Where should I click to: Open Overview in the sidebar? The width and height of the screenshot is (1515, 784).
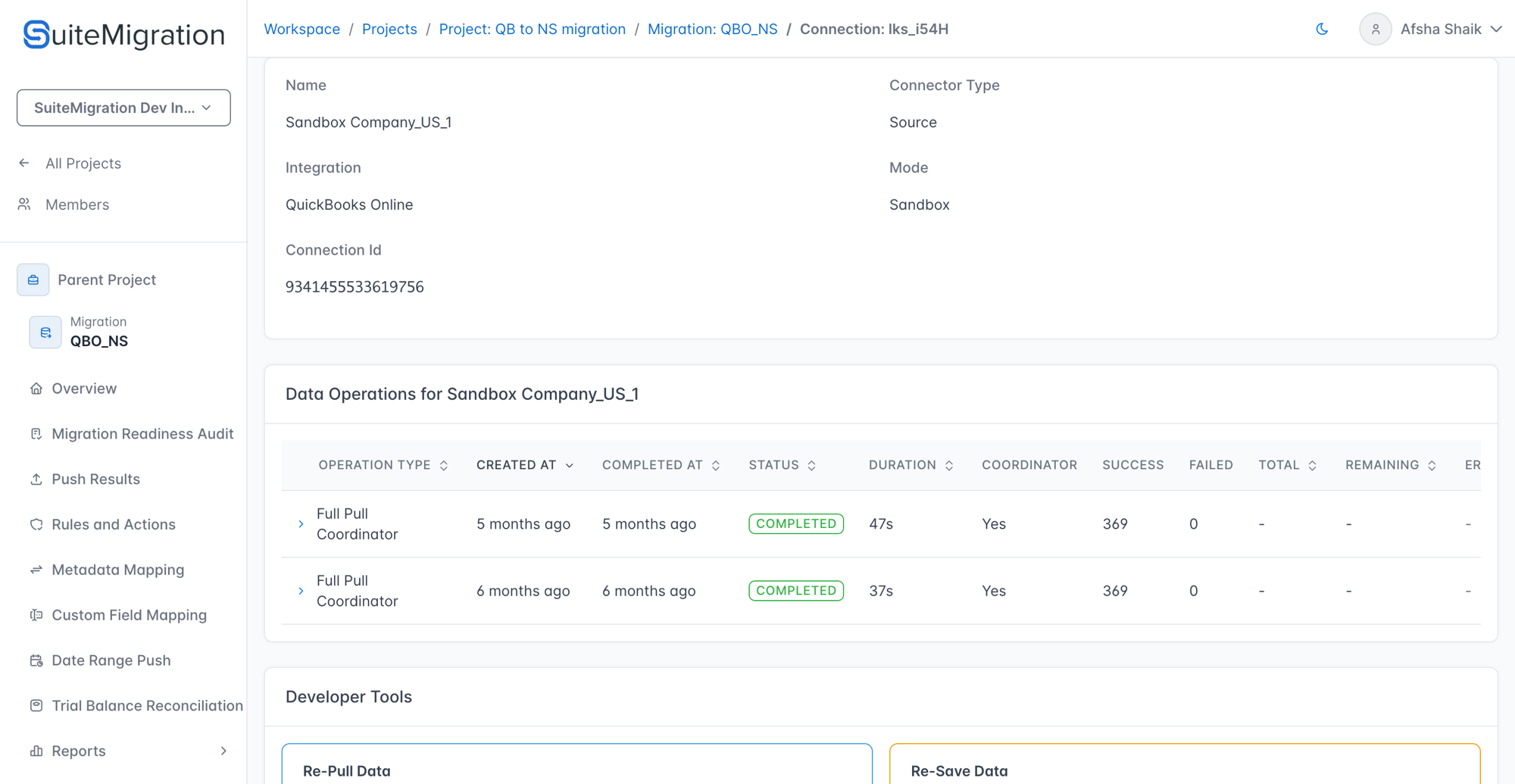pos(84,389)
